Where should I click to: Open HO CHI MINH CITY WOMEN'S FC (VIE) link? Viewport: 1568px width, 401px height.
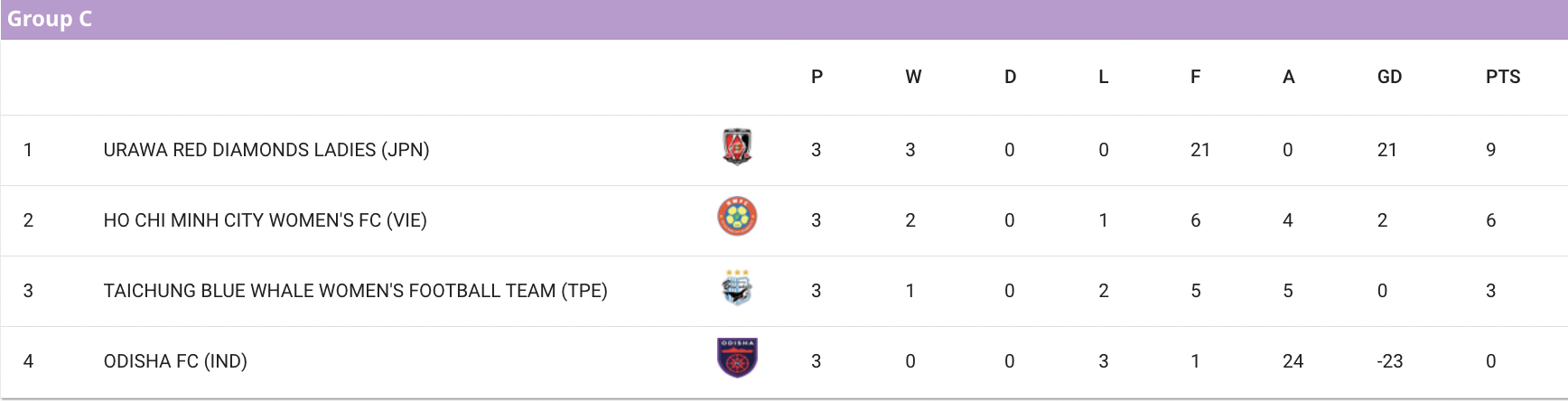266,220
